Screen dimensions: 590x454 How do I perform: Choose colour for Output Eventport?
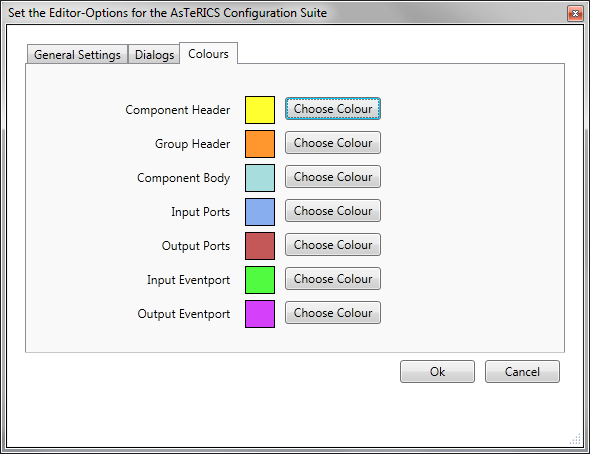click(333, 313)
